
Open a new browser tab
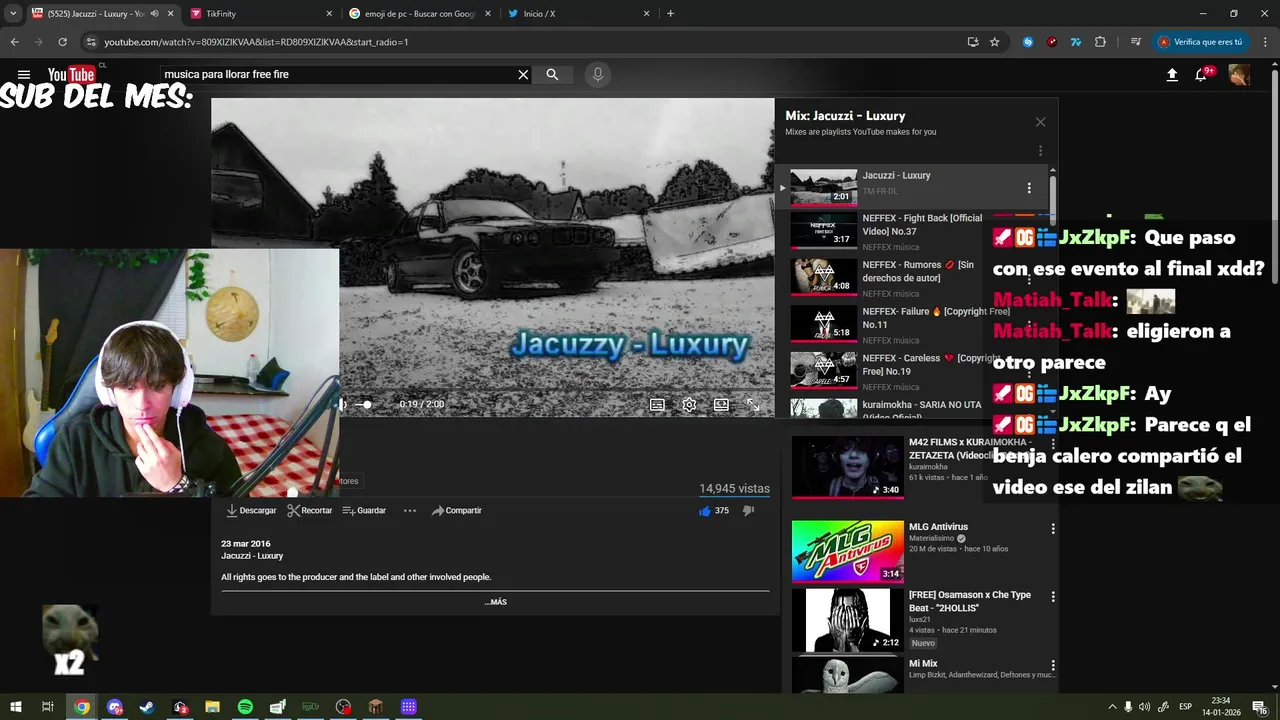pyautogui.click(x=670, y=14)
